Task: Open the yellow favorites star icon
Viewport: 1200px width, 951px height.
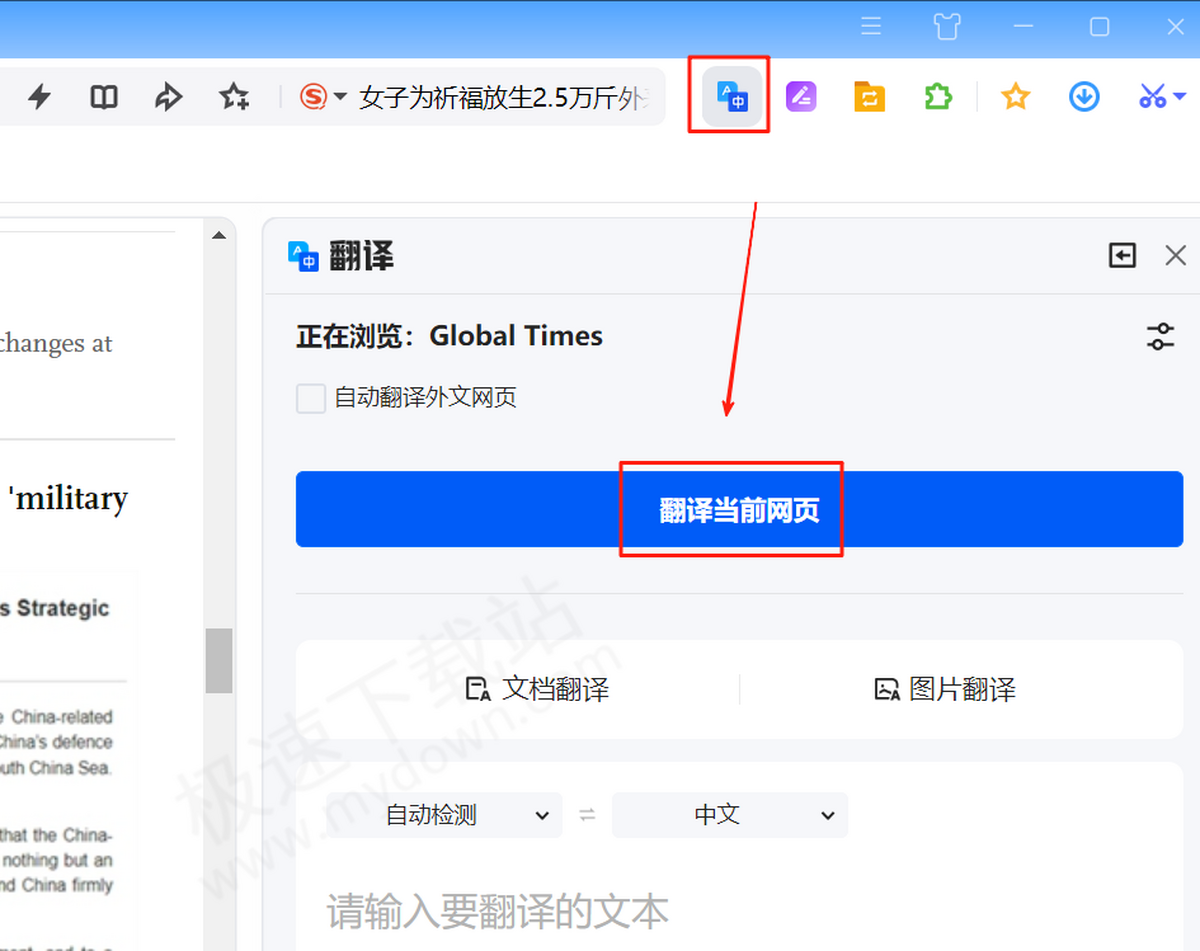Action: tap(1015, 96)
